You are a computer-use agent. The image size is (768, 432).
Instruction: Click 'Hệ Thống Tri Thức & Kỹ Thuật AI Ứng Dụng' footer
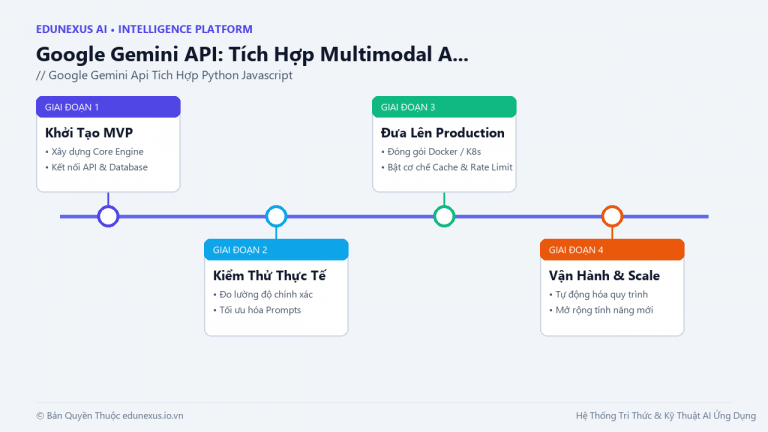click(x=666, y=416)
